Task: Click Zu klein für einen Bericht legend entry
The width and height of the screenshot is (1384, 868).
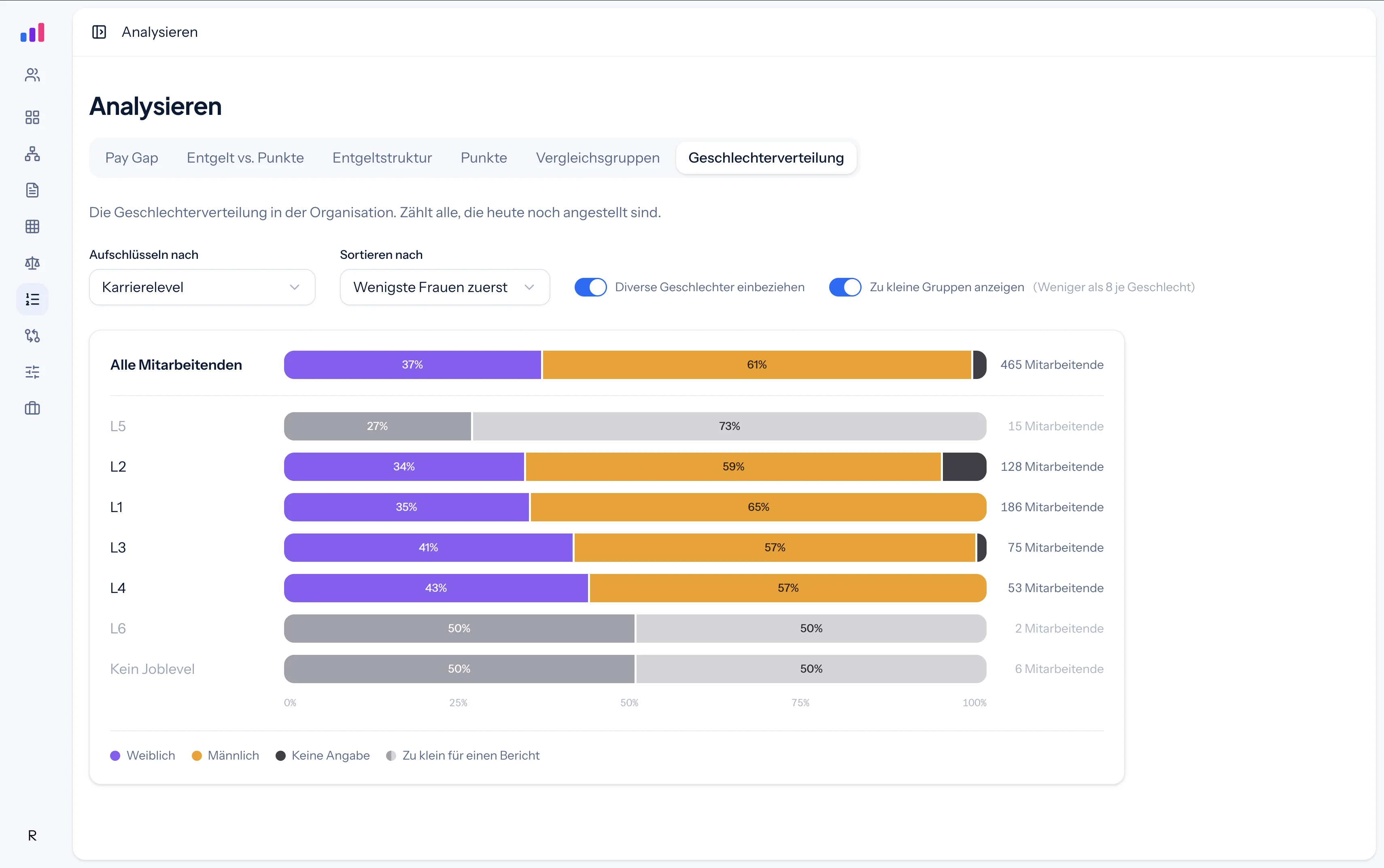Action: point(463,756)
